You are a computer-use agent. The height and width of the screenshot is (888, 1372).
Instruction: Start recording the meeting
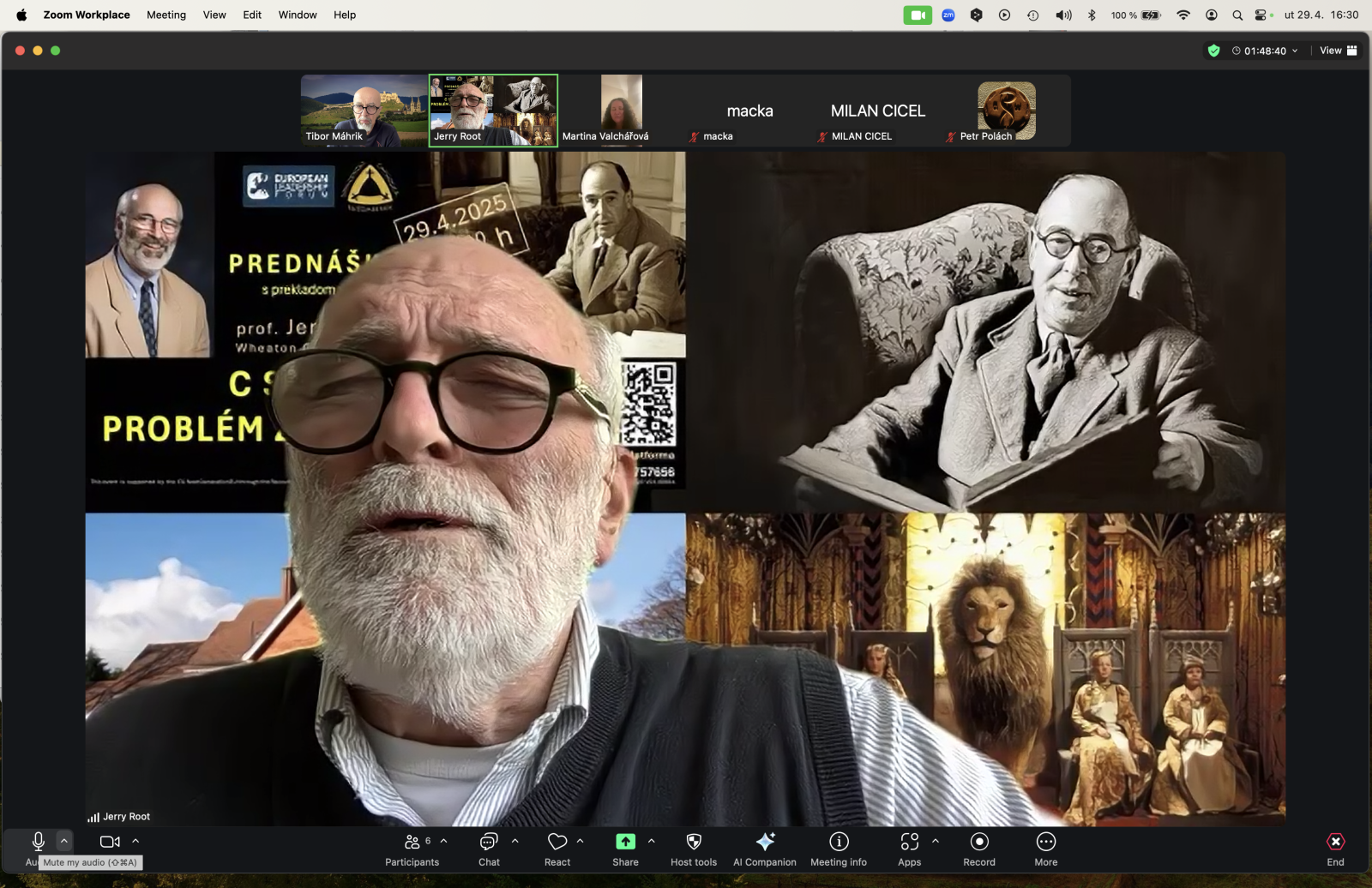tap(979, 843)
